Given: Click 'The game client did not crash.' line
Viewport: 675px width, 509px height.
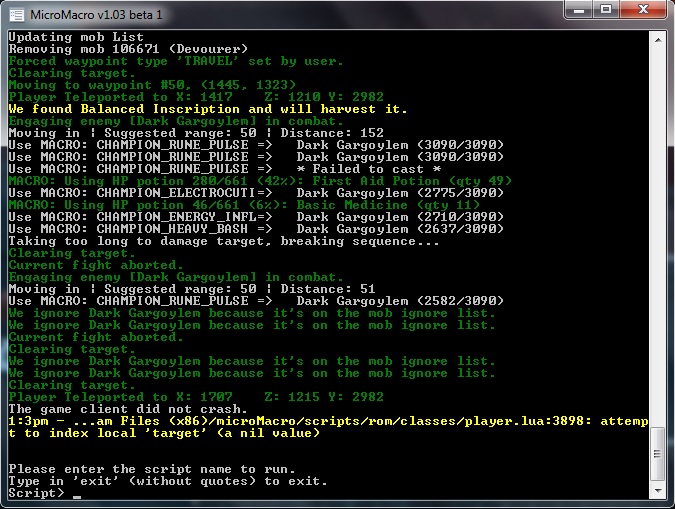Looking at the screenshot, I should [x=128, y=409].
